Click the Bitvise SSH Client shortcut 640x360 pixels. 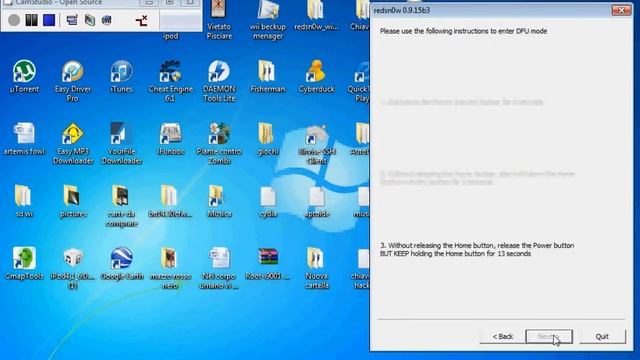pos(316,143)
